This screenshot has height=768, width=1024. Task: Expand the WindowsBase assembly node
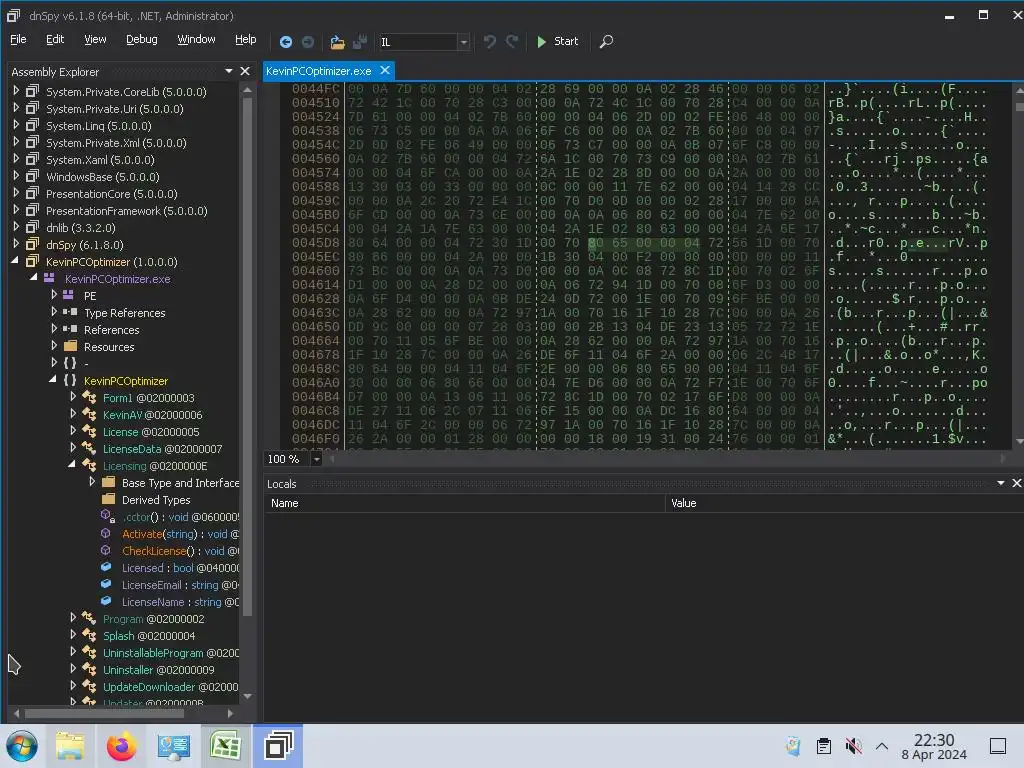tap(16, 176)
